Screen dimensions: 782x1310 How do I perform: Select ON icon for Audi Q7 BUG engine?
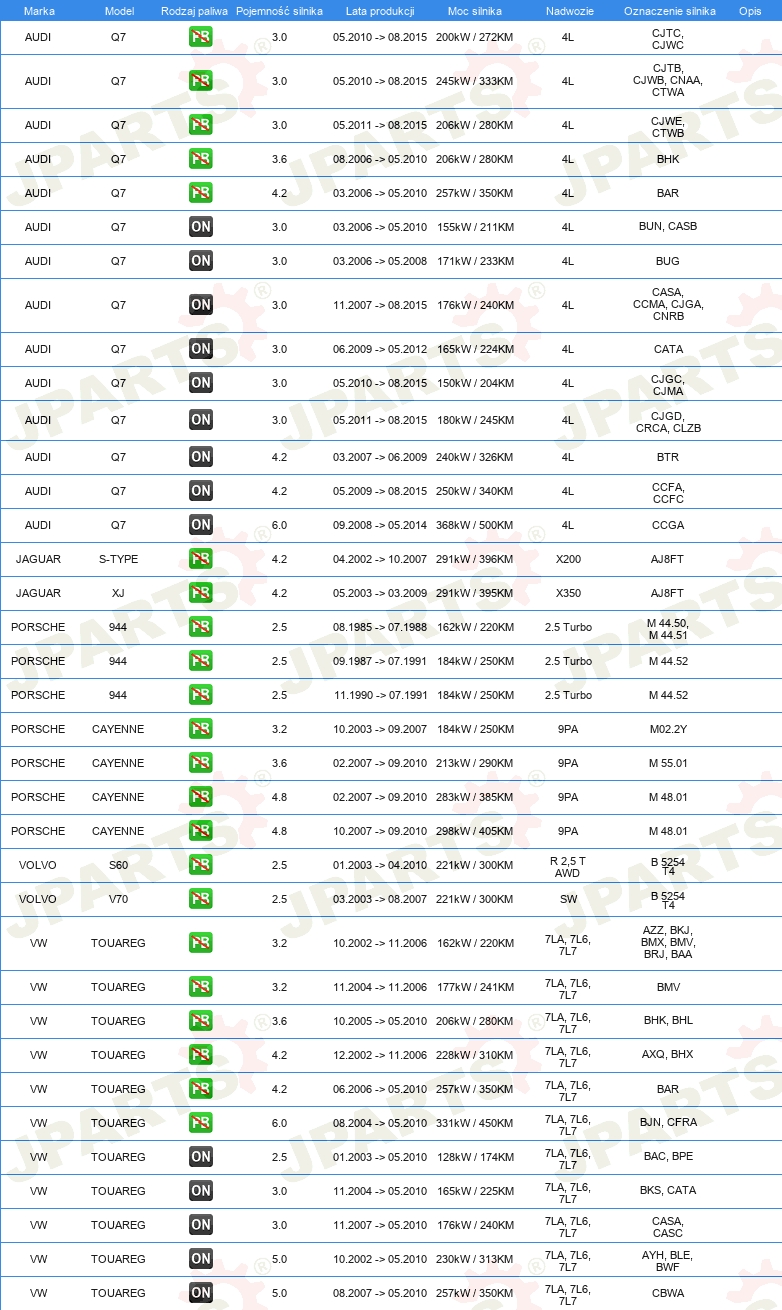pos(201,261)
